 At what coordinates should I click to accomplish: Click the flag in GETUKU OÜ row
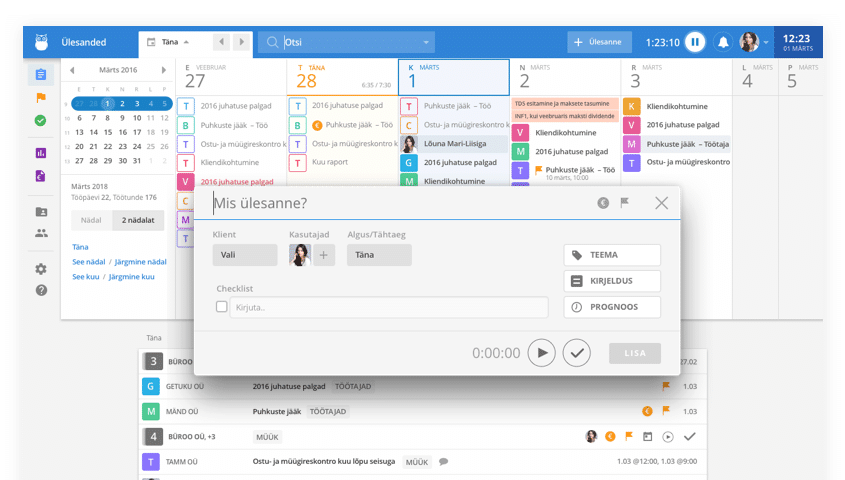coord(666,386)
